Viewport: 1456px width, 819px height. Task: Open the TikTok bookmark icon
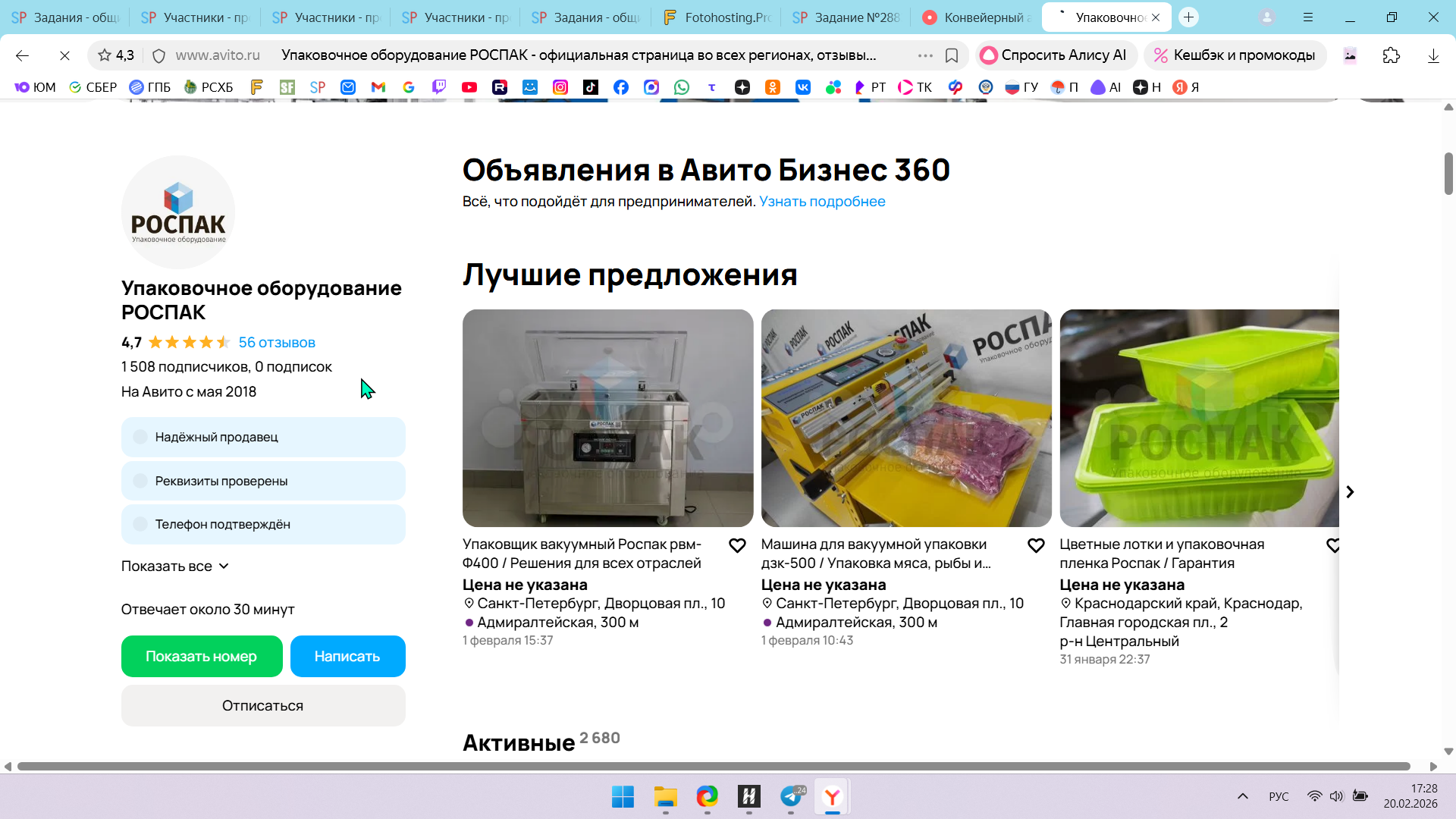[591, 87]
